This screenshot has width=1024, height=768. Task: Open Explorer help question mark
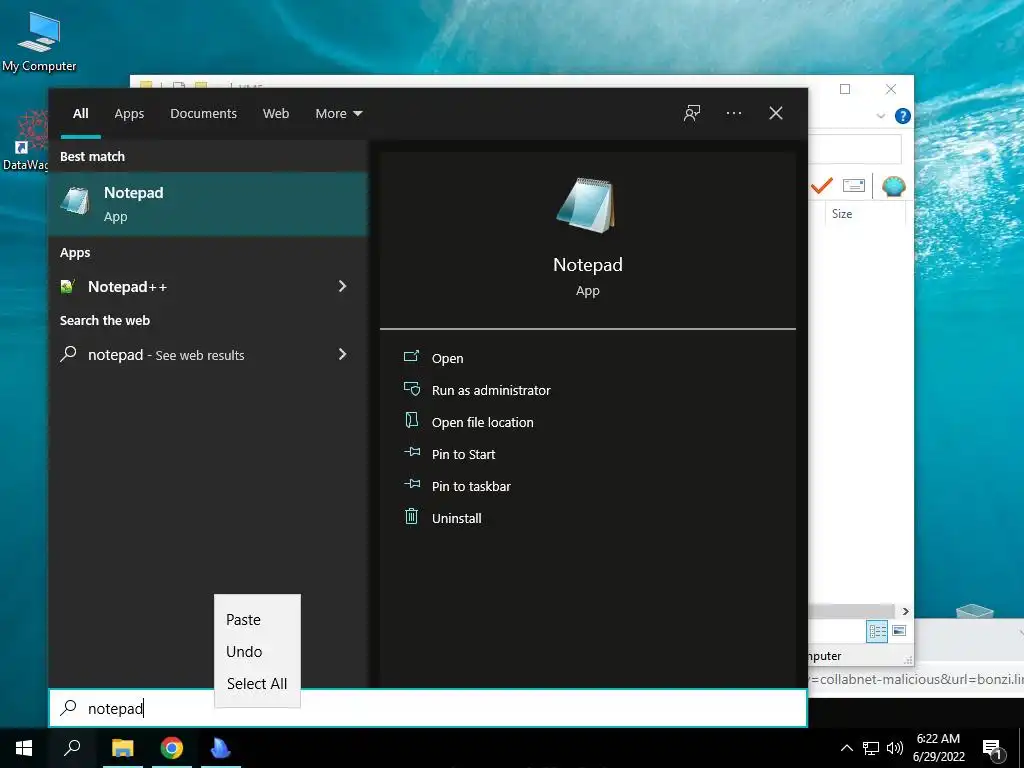903,116
